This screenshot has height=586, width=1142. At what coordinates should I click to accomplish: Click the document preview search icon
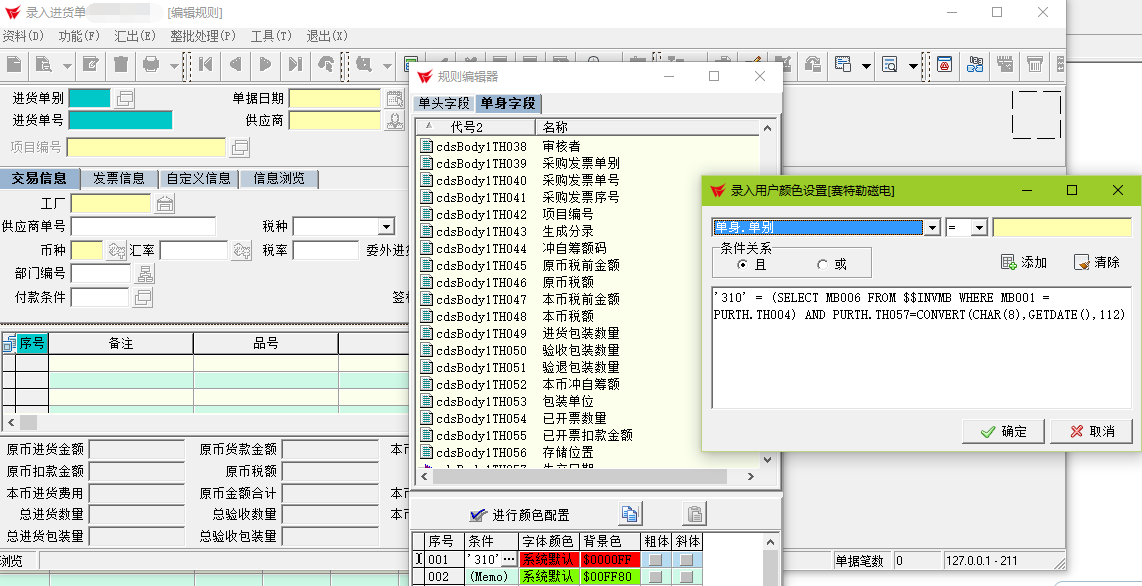click(890, 65)
